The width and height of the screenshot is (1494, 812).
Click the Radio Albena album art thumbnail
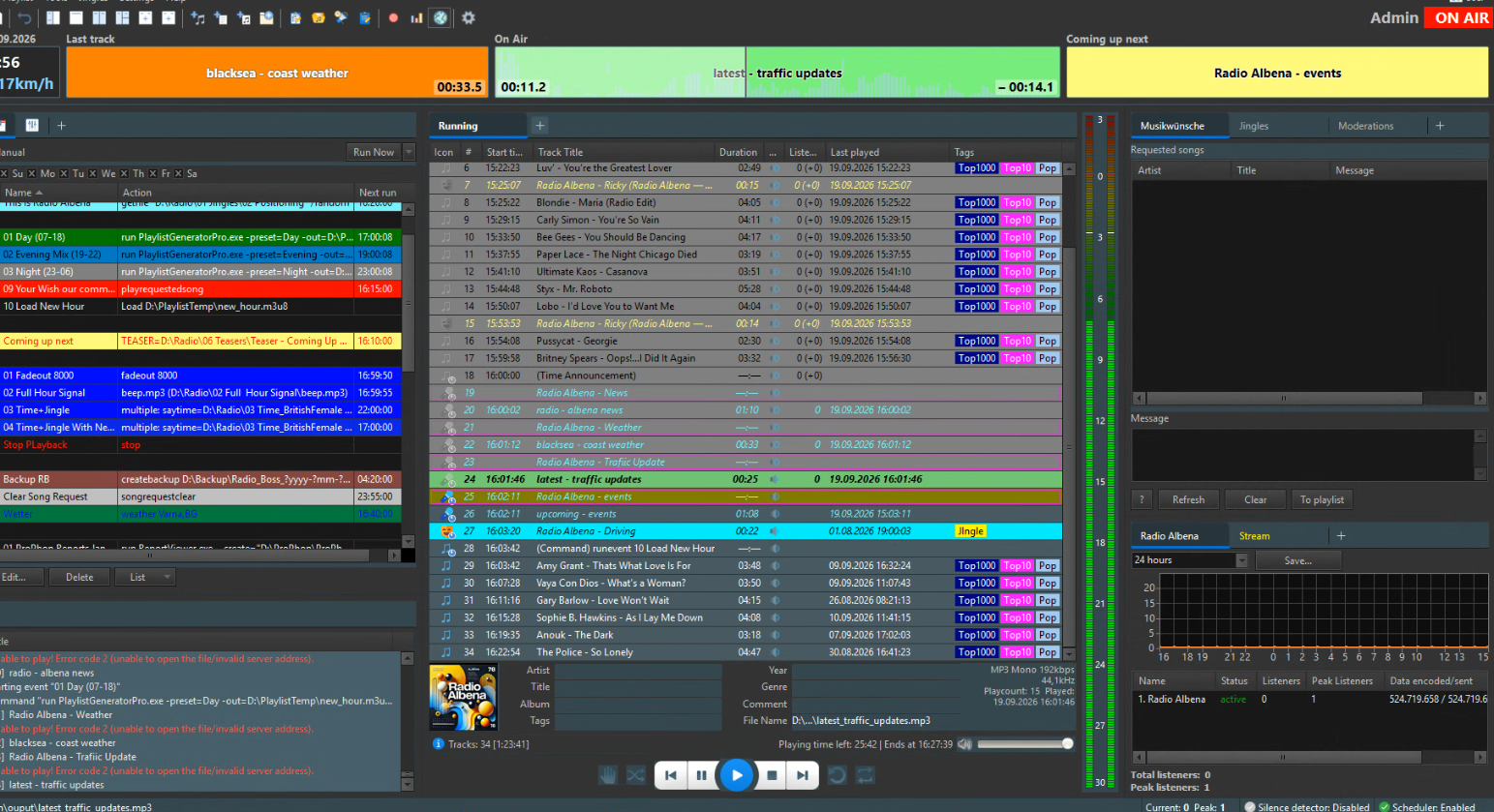click(x=463, y=697)
